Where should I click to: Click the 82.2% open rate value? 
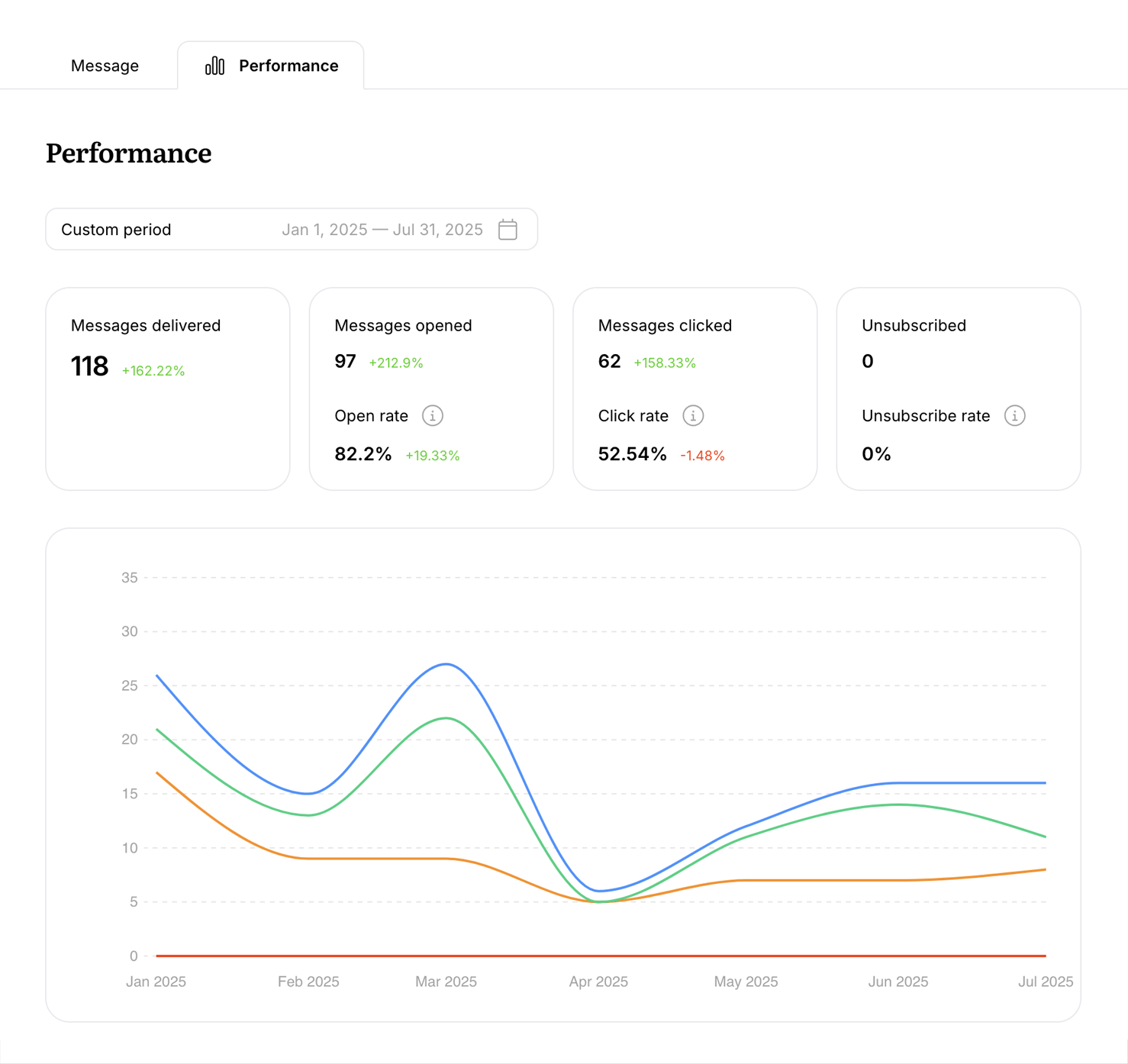363,453
